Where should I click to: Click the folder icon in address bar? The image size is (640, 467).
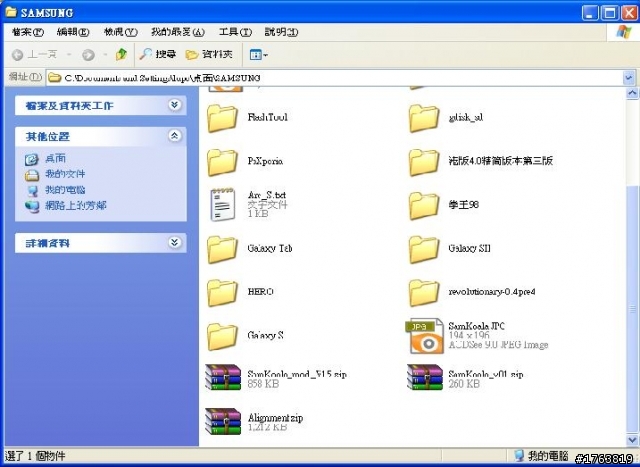54,78
